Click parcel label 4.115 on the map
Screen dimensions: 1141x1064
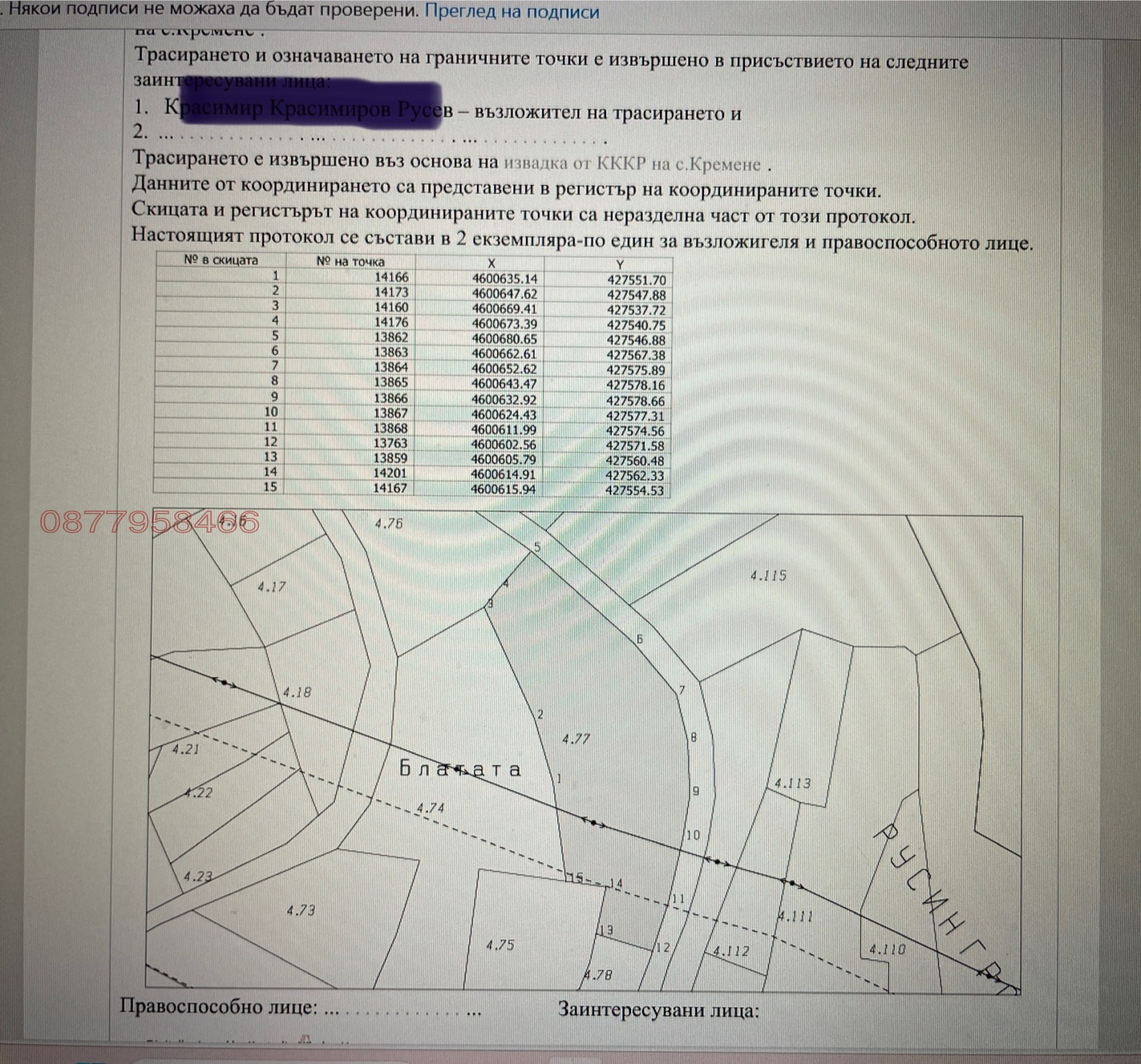pyautogui.click(x=767, y=574)
